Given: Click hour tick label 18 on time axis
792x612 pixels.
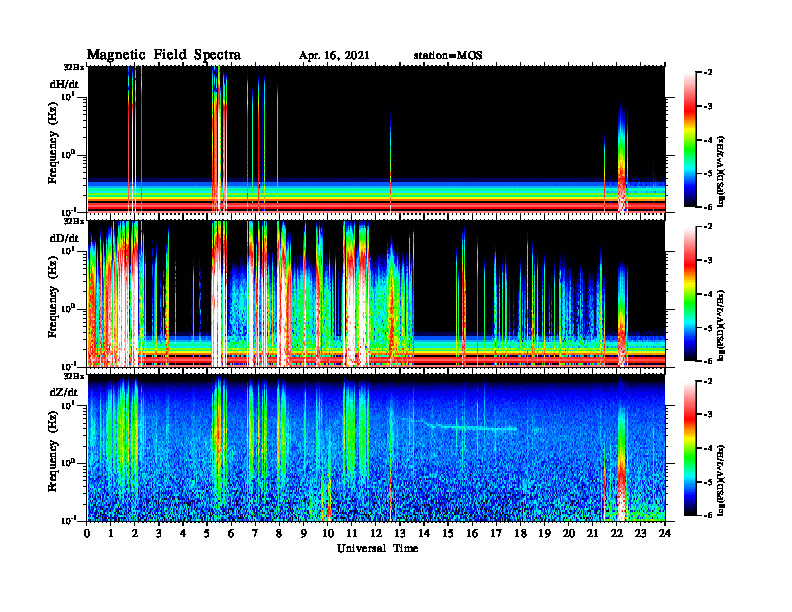Looking at the screenshot, I should [x=520, y=533].
